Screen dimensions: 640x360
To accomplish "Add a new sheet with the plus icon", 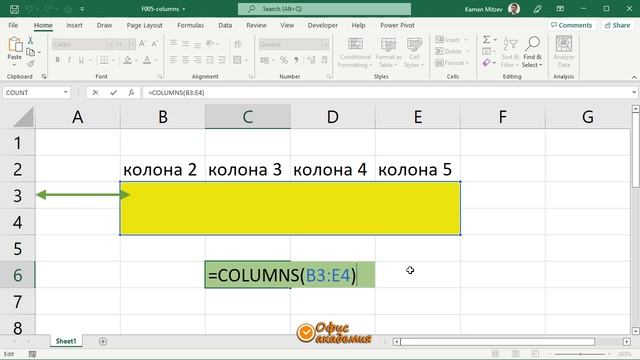I will pyautogui.click(x=103, y=341).
